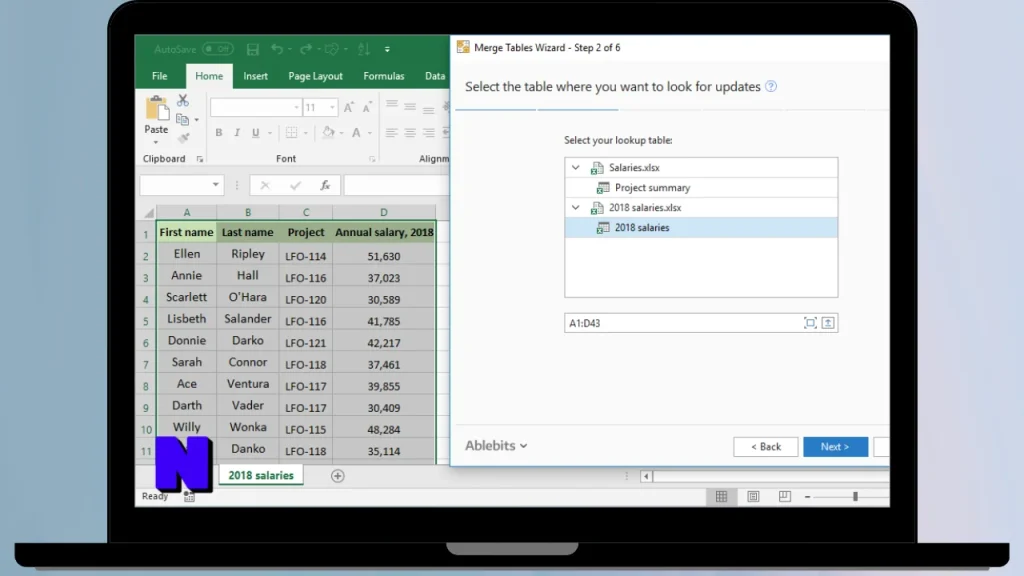Screen dimensions: 1024x576
Task: Click the Back button
Action: 765,447
